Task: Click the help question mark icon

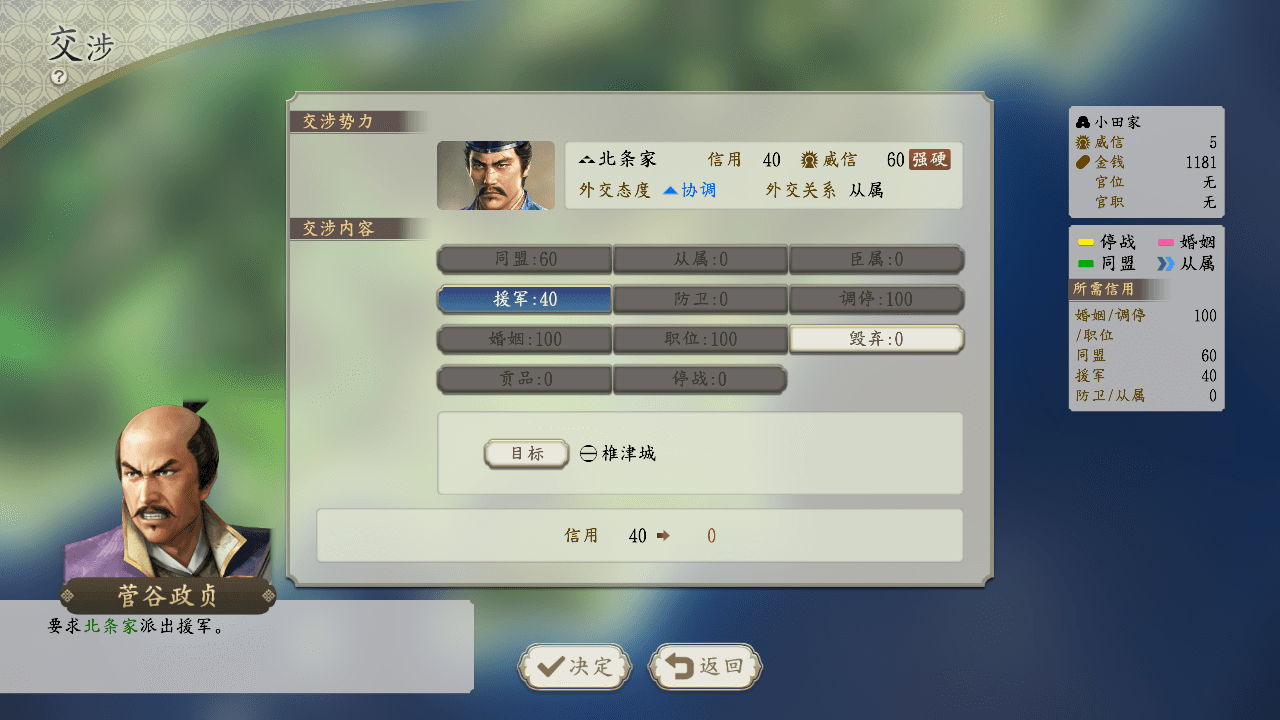Action: (59, 76)
